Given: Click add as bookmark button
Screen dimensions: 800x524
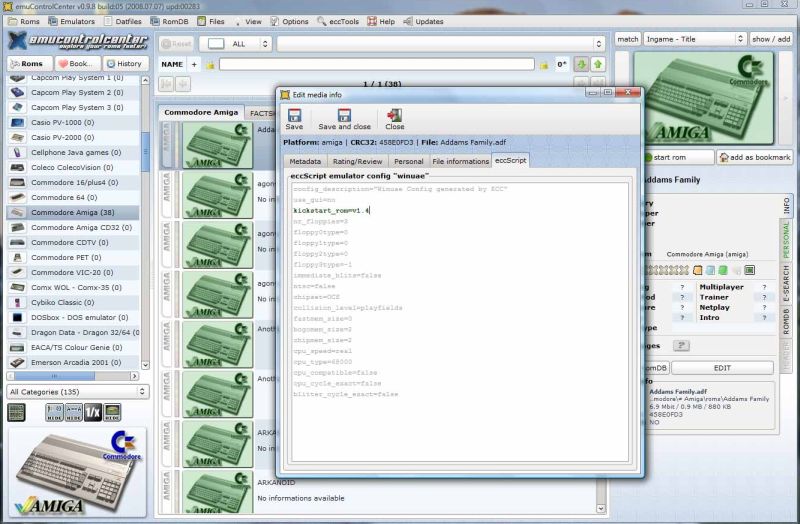Looking at the screenshot, I should tap(755, 157).
